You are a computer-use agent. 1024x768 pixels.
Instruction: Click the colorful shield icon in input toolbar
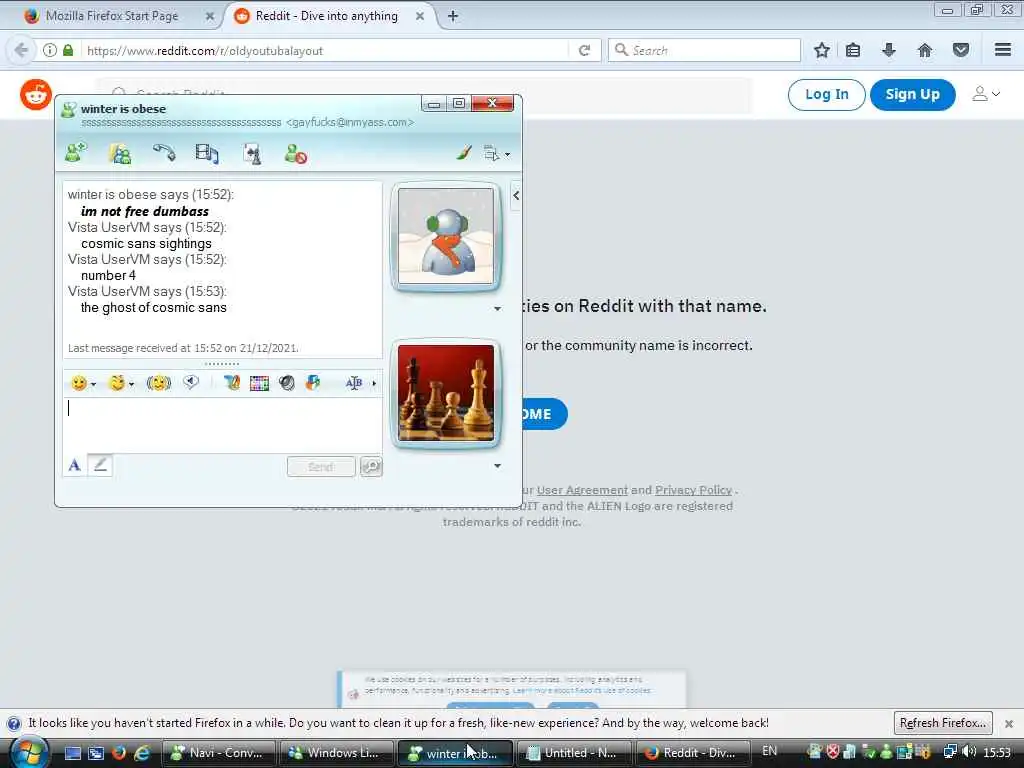click(313, 383)
